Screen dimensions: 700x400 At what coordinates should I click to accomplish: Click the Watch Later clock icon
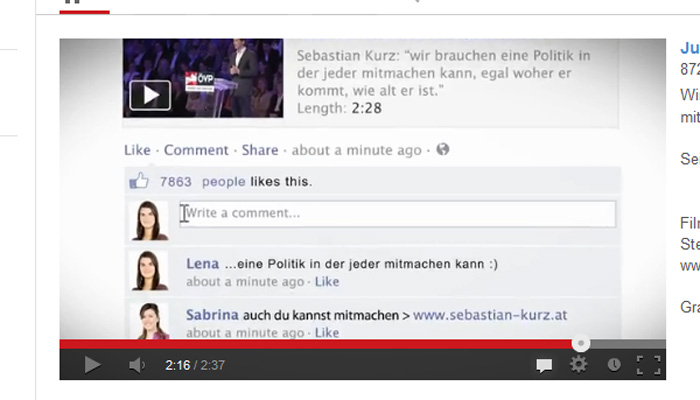[x=614, y=365]
